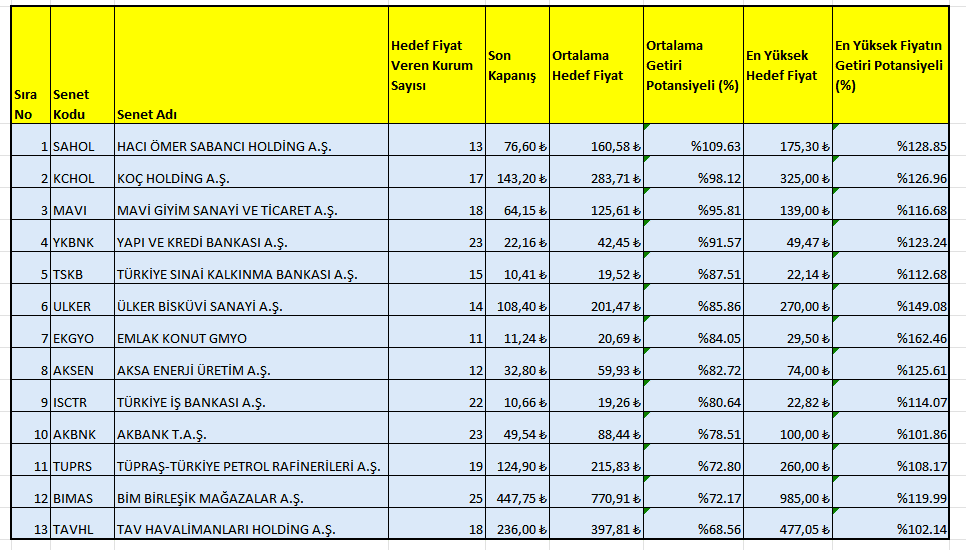Select ULKER highest return %149.08
The height and width of the screenshot is (550, 966).
891,300
